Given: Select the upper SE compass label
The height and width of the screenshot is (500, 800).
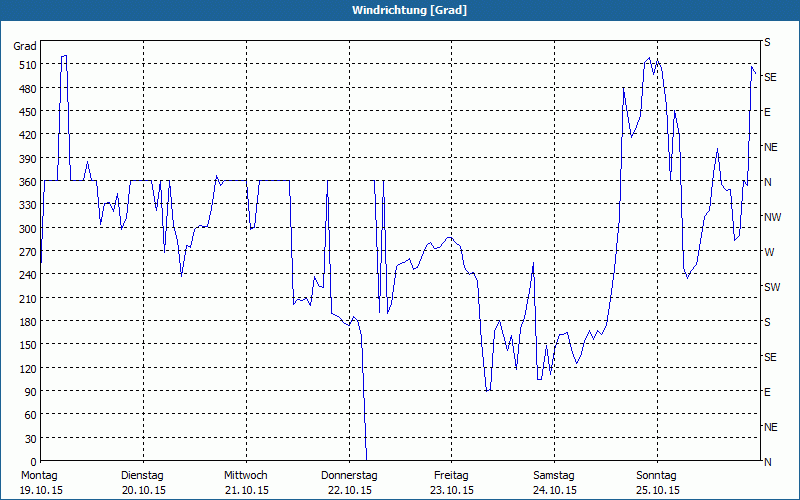Looking at the screenshot, I should 770,77.
